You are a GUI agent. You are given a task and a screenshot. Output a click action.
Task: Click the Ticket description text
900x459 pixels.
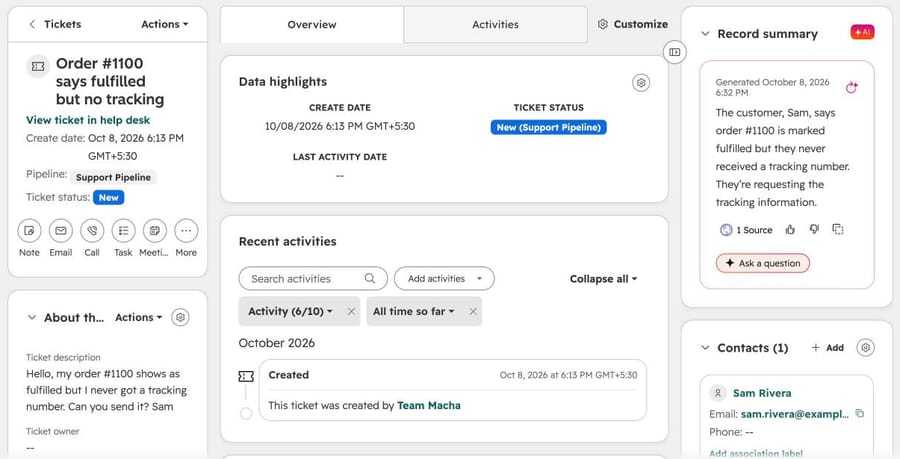[x=106, y=390]
